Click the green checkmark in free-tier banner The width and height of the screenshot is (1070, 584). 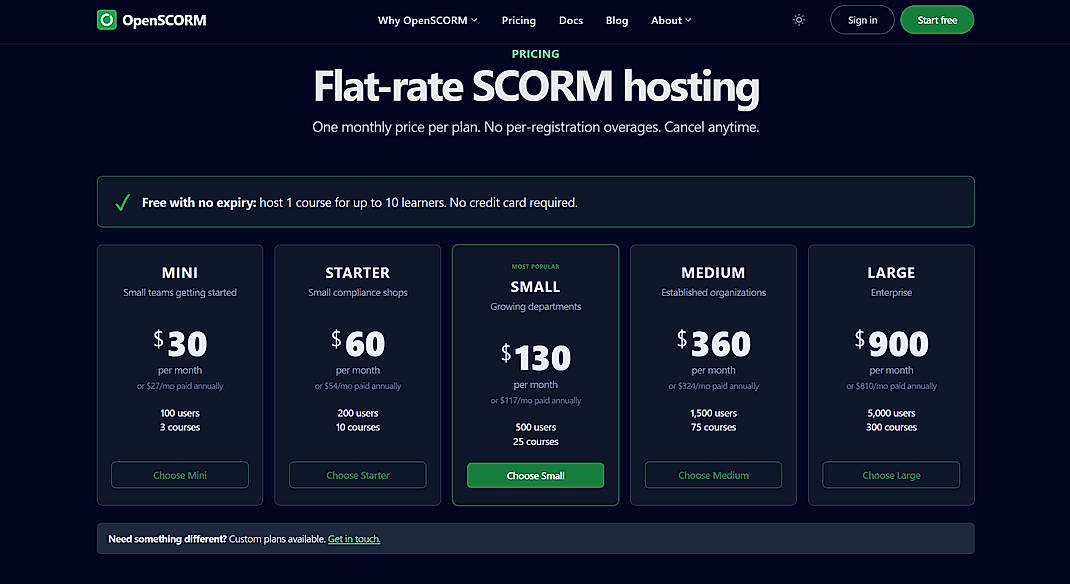click(123, 203)
